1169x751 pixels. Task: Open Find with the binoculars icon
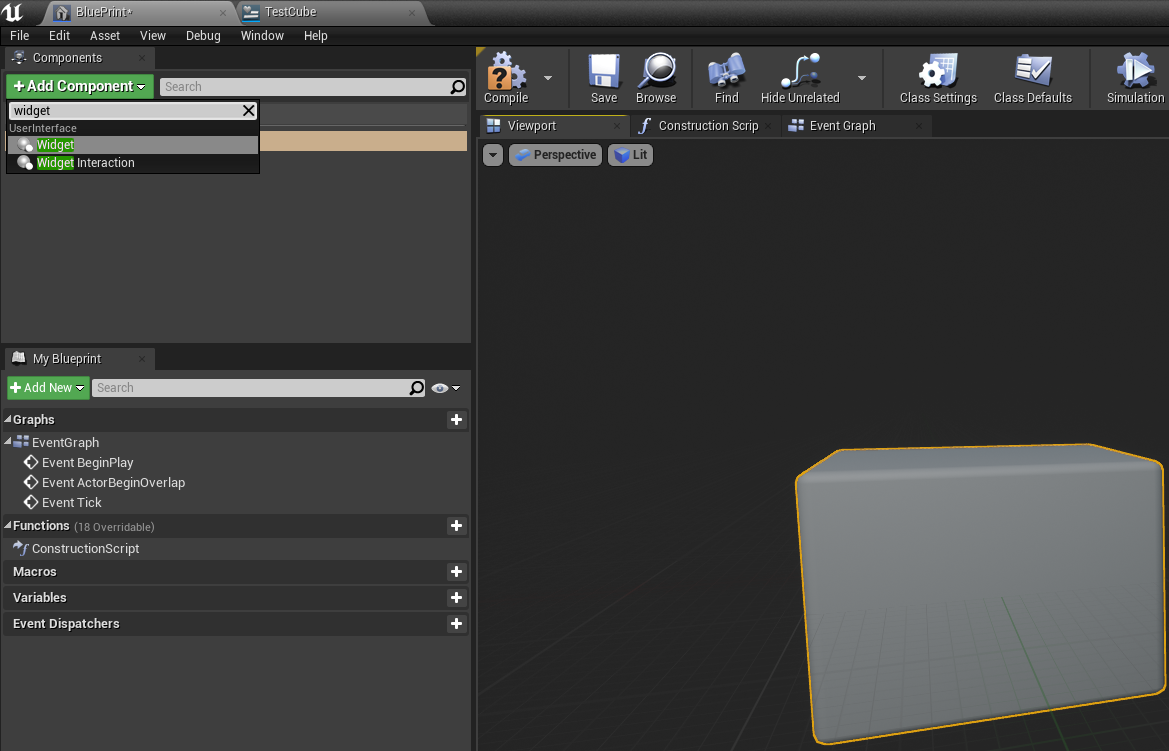[x=727, y=78]
